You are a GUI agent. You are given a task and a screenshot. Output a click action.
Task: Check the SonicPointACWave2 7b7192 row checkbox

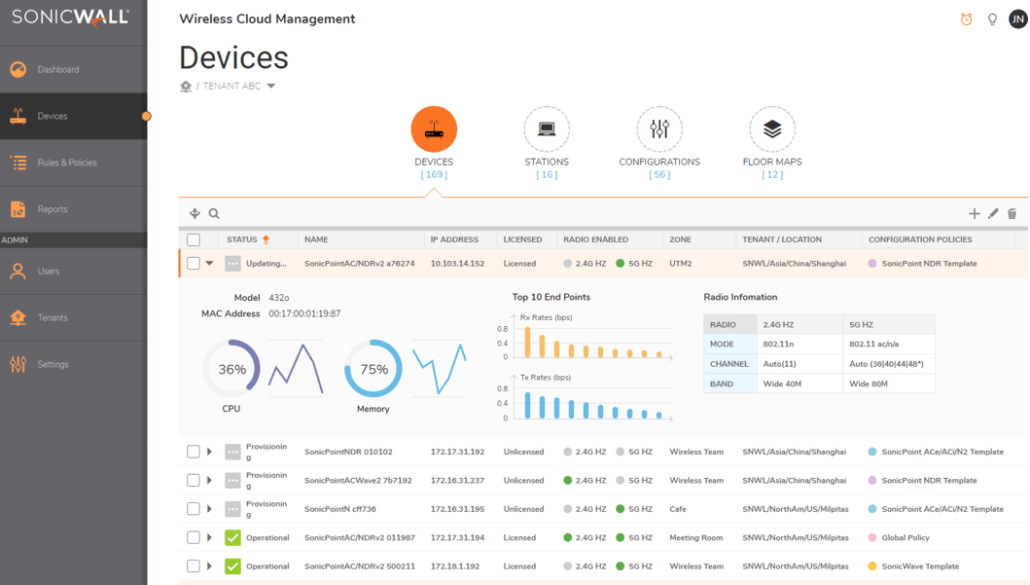point(193,481)
